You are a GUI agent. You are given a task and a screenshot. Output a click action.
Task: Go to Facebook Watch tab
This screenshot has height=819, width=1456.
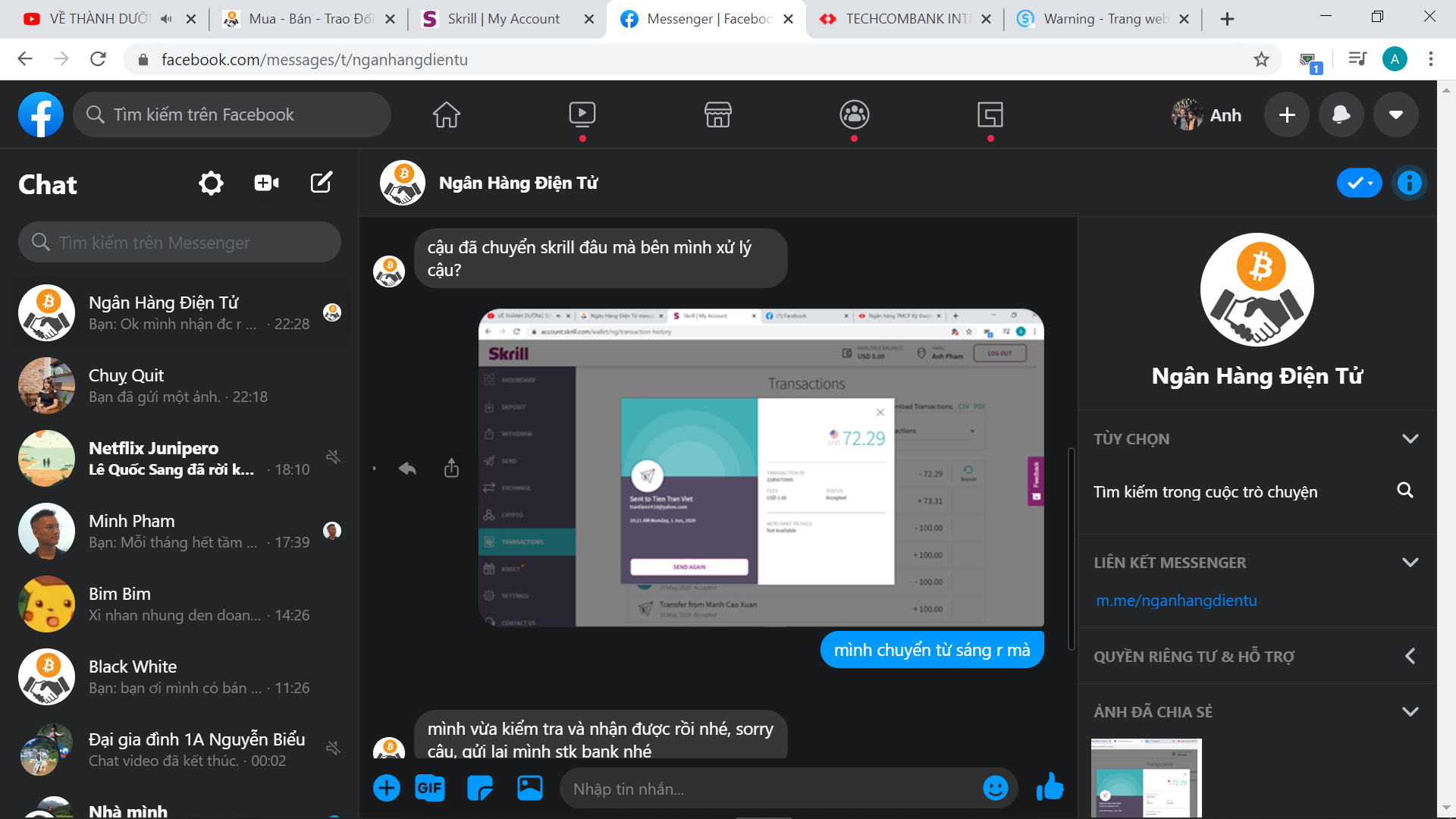pyautogui.click(x=582, y=115)
